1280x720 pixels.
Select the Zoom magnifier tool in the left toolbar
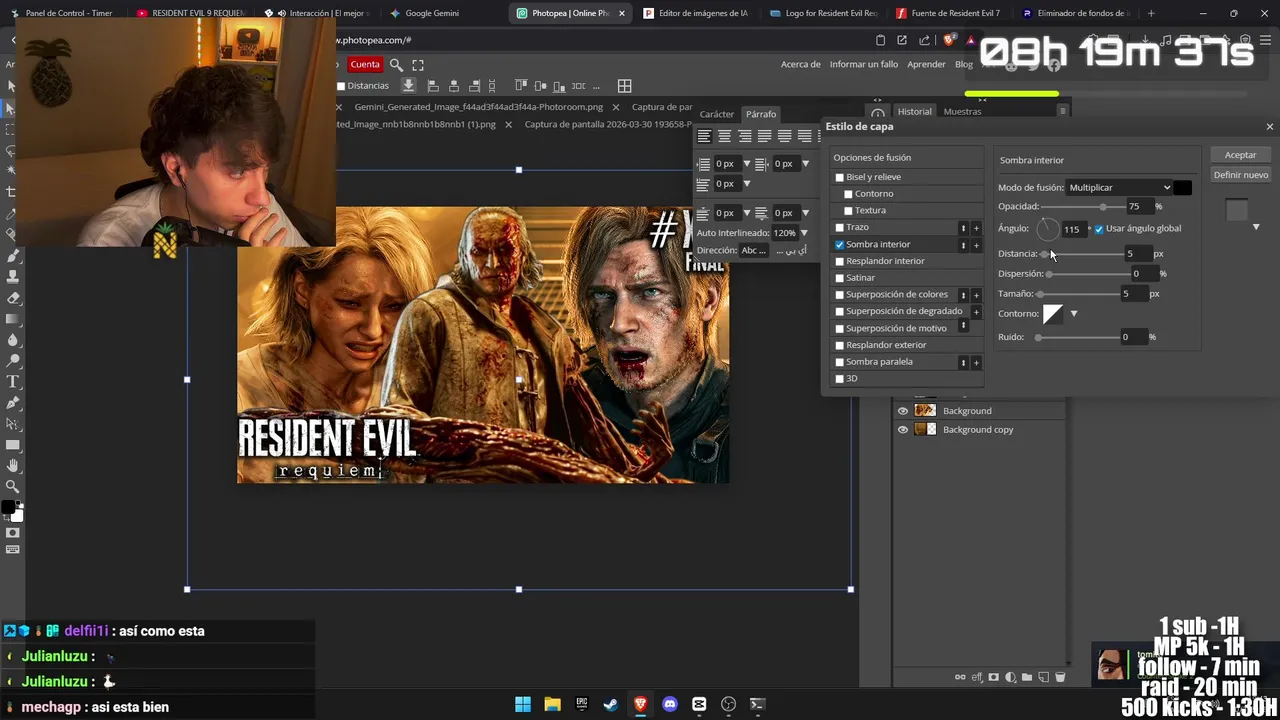tap(12, 487)
